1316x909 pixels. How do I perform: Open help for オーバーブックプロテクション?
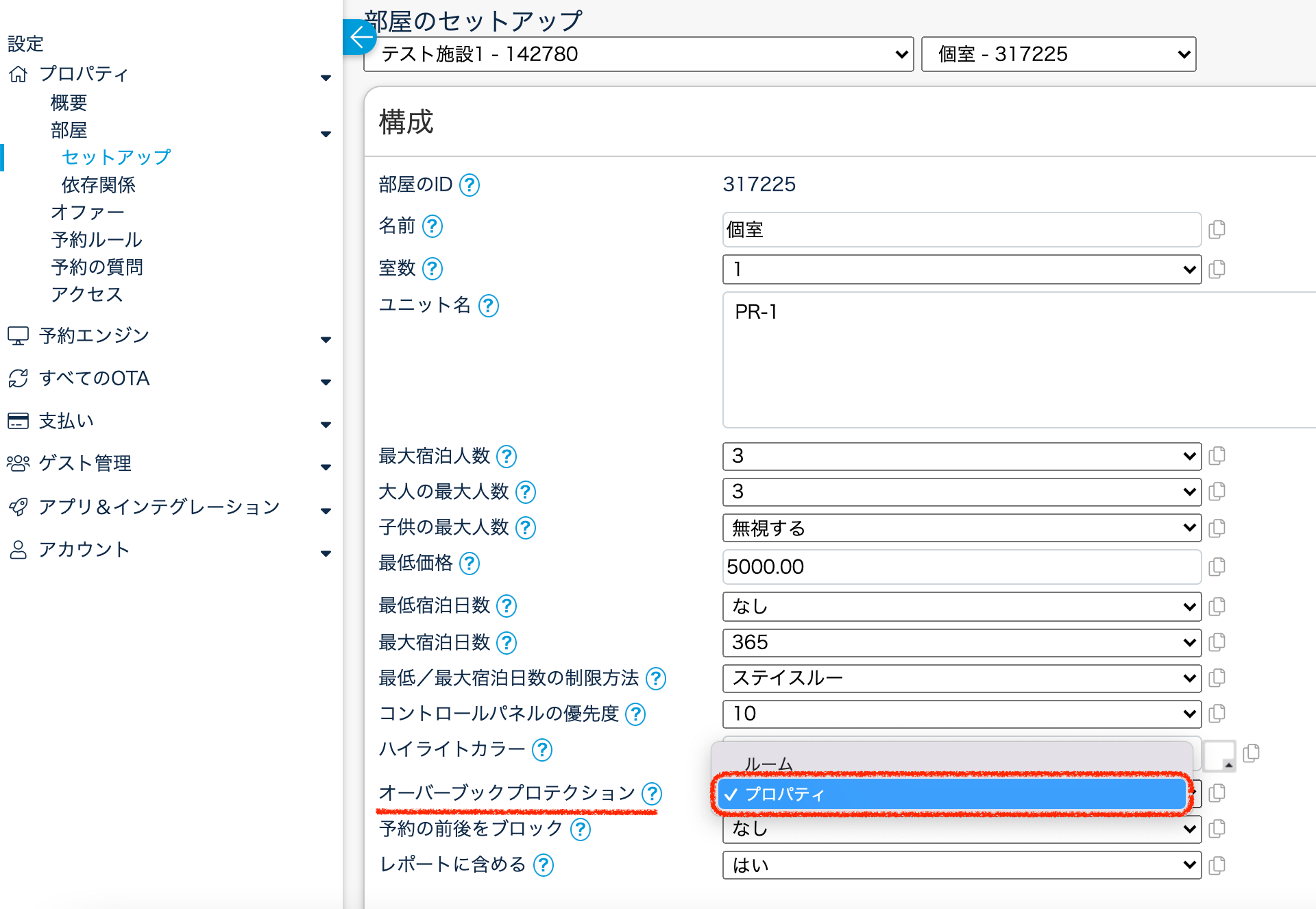652,794
